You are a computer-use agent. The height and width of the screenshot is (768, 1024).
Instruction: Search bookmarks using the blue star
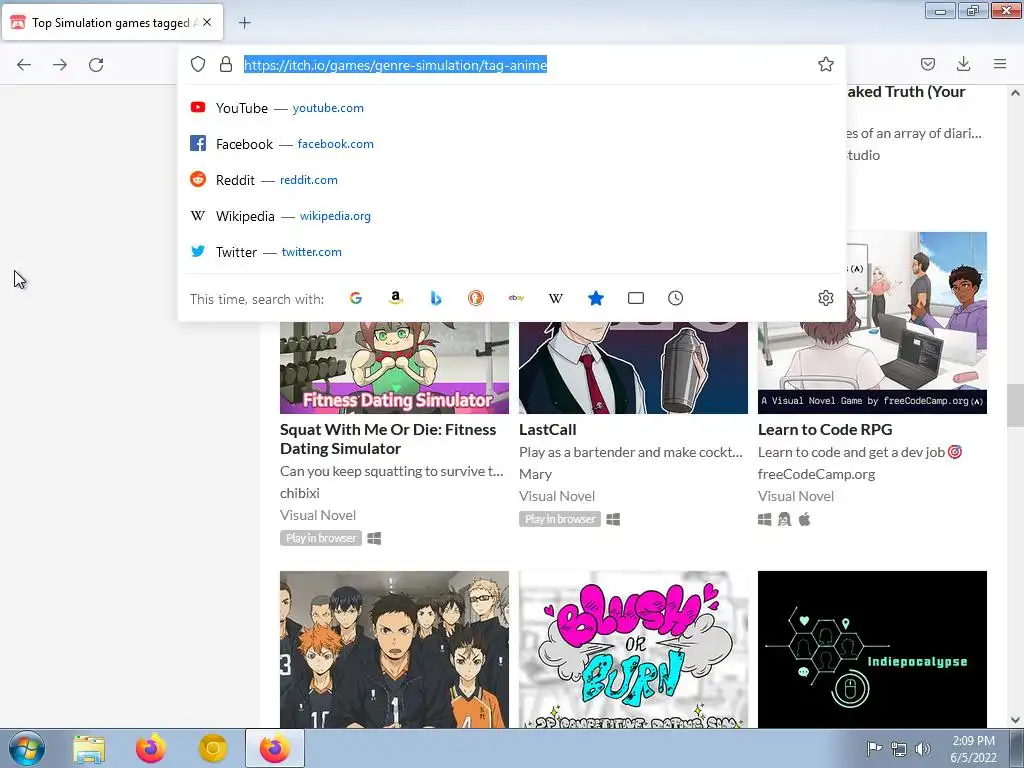596,298
